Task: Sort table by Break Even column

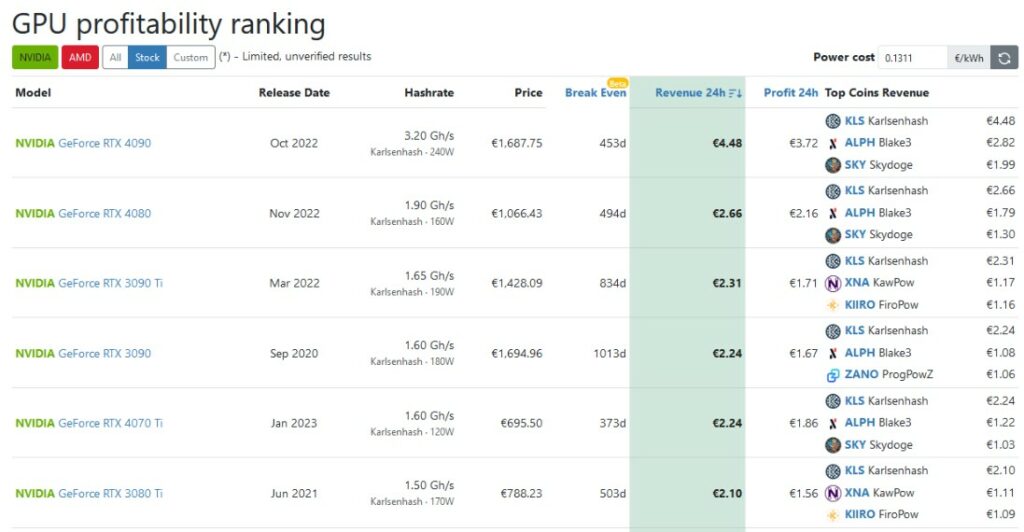Action: (595, 93)
